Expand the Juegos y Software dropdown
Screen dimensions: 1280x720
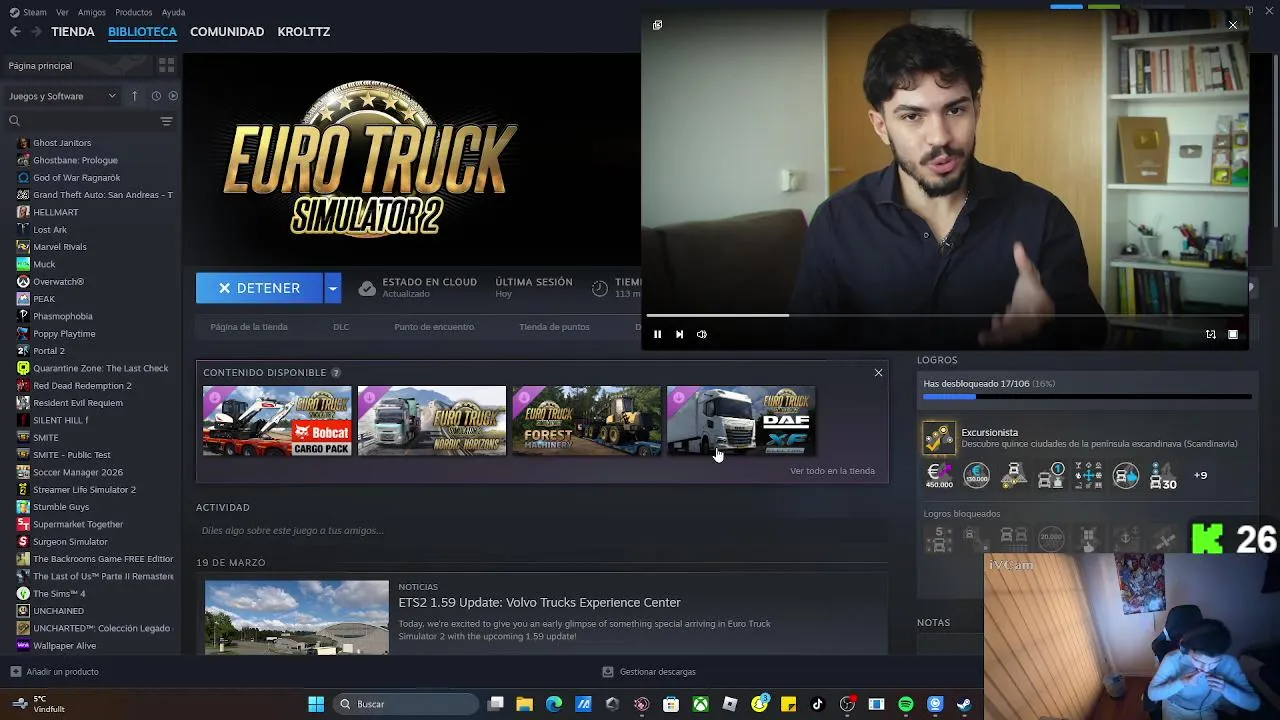[x=62, y=96]
